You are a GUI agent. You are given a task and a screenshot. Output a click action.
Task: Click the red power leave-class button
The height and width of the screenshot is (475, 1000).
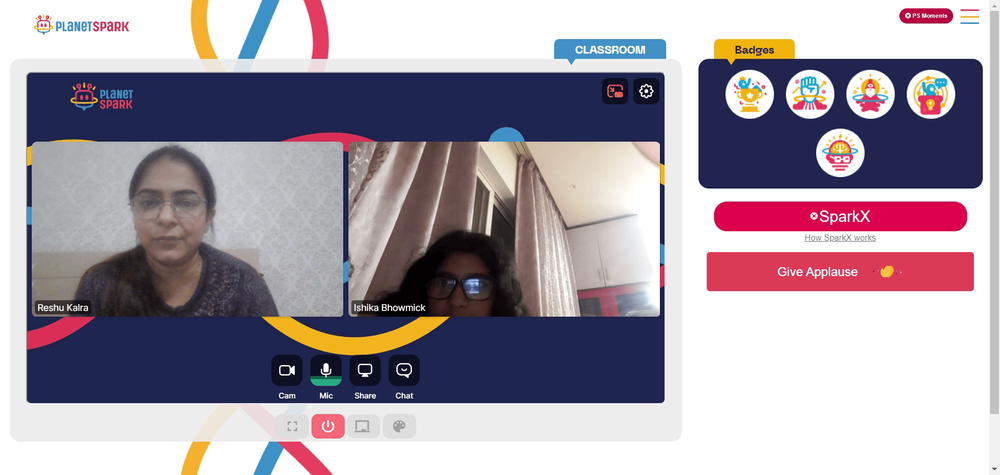click(x=328, y=426)
